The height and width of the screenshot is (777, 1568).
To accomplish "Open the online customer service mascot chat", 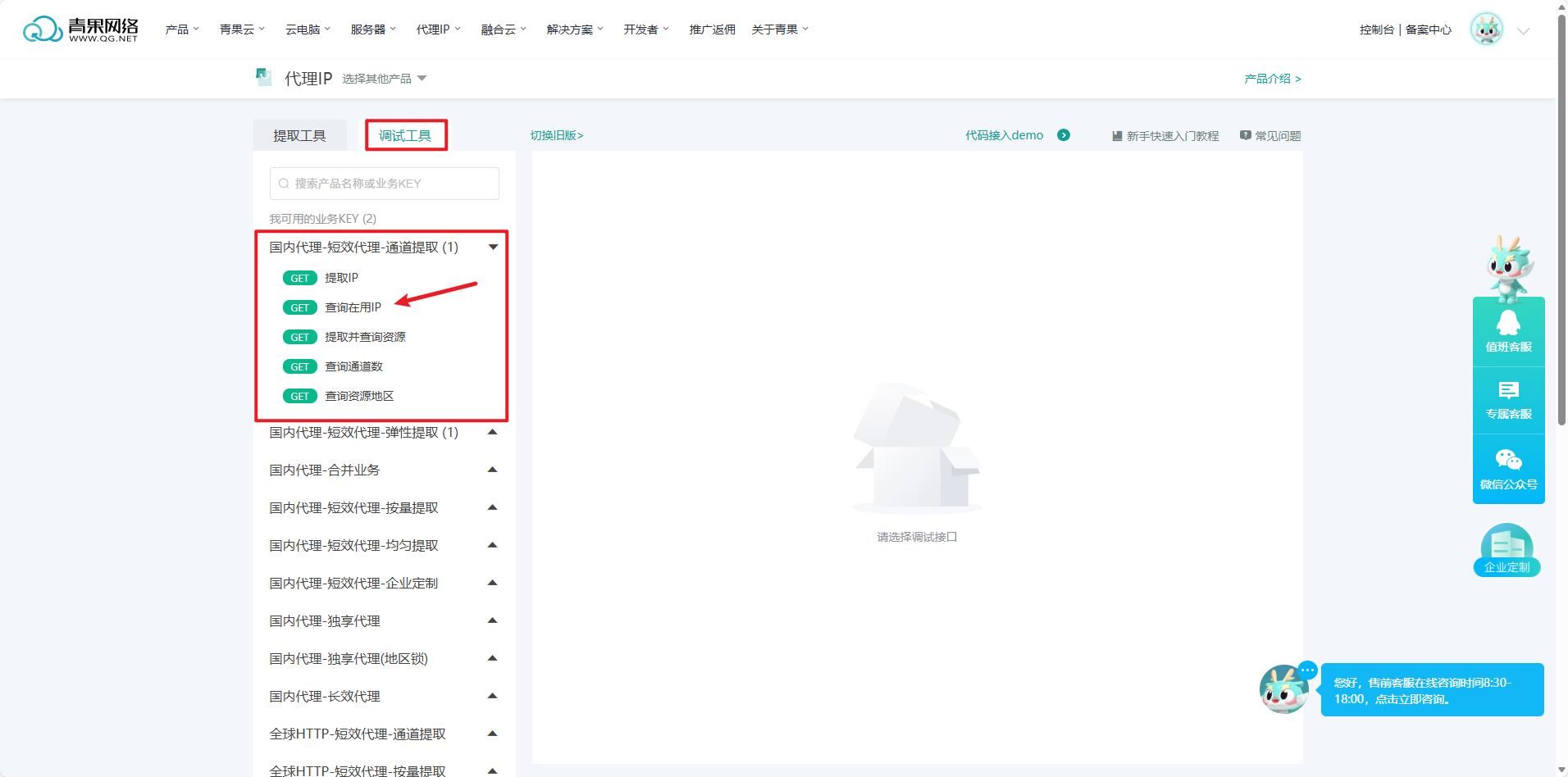I will point(1284,689).
